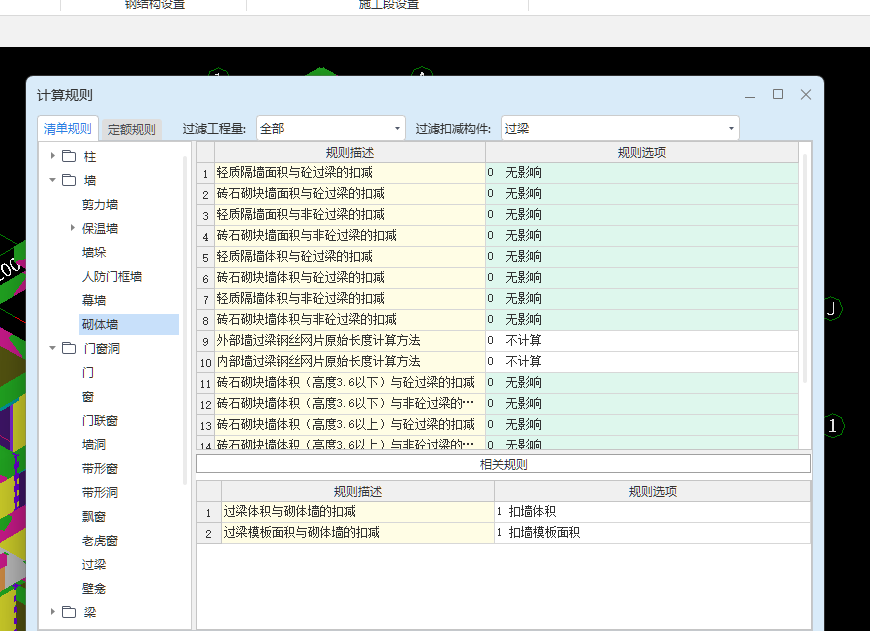870x631 pixels.
Task: Click rule 砖石砌块墙面积与非砼过梁的扣减
Action: coord(350,236)
